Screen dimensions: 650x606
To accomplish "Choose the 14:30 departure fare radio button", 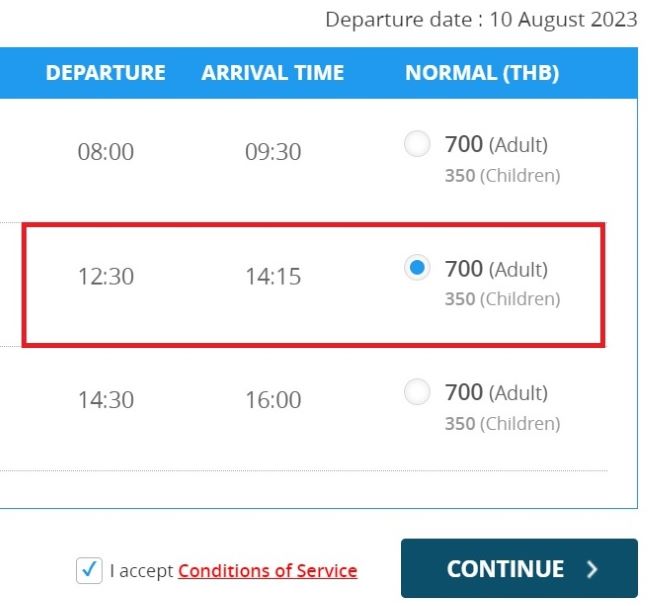I will [417, 391].
